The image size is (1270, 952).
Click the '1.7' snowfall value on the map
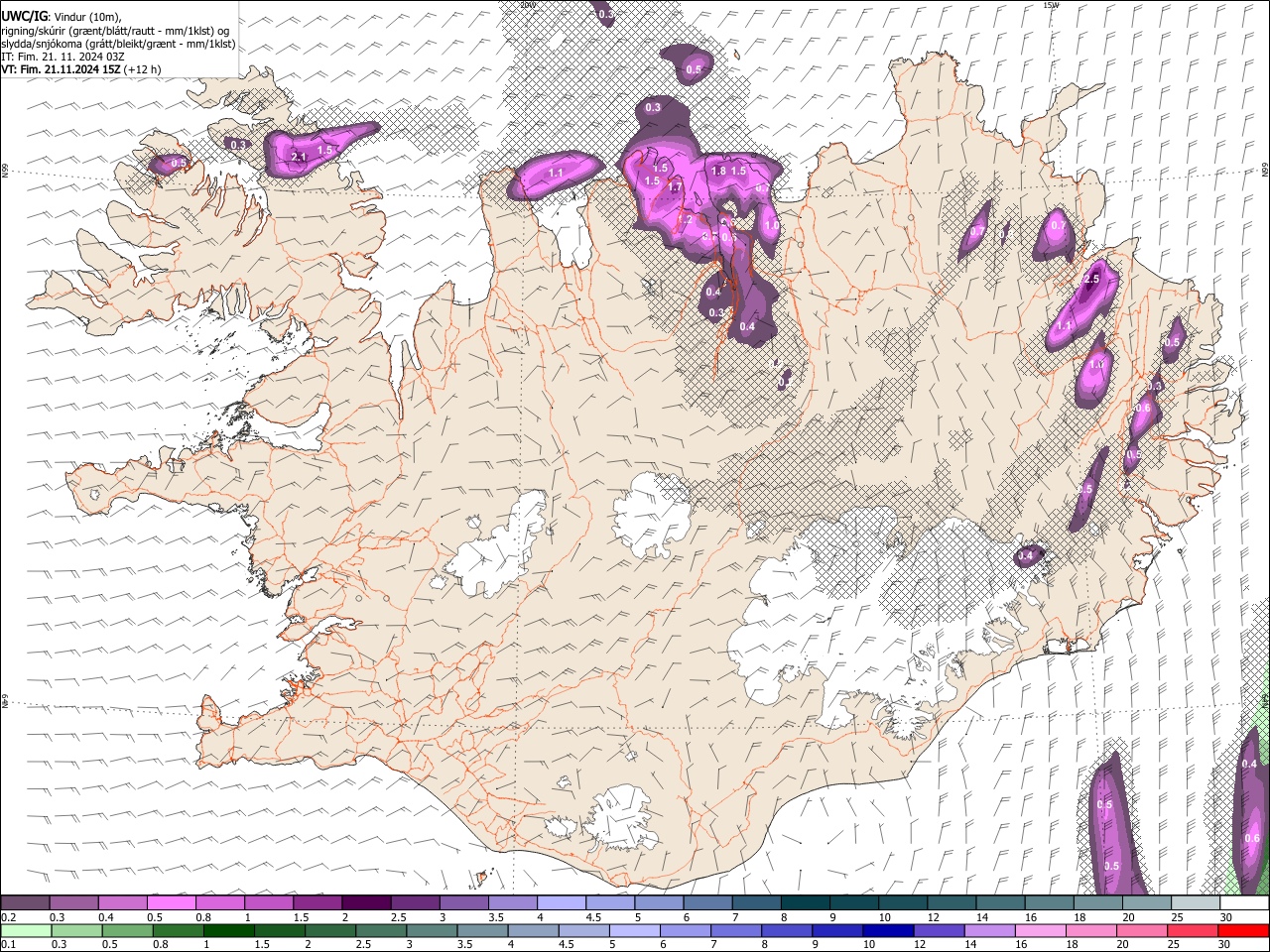click(676, 187)
